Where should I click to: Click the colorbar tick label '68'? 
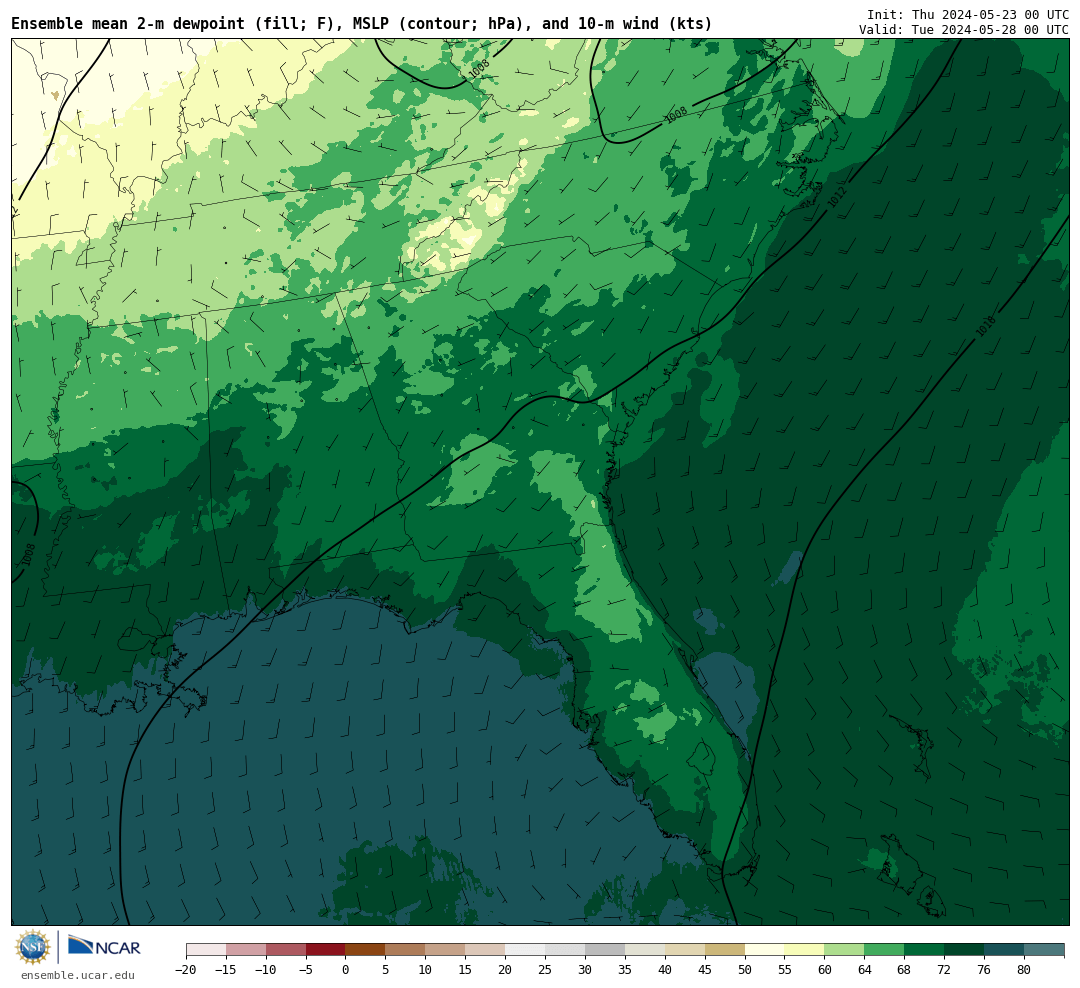904,970
